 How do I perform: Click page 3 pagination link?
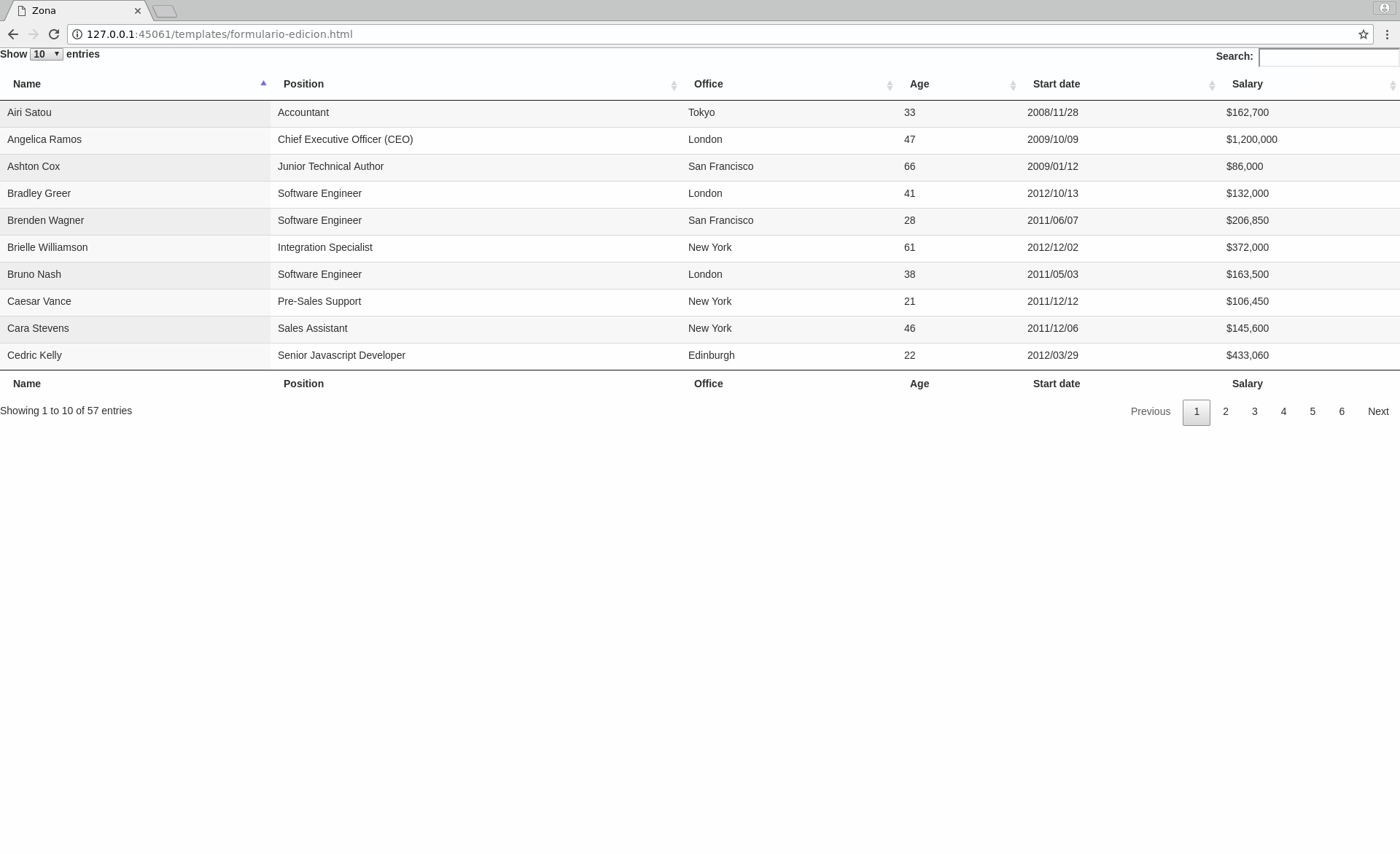coord(1254,411)
